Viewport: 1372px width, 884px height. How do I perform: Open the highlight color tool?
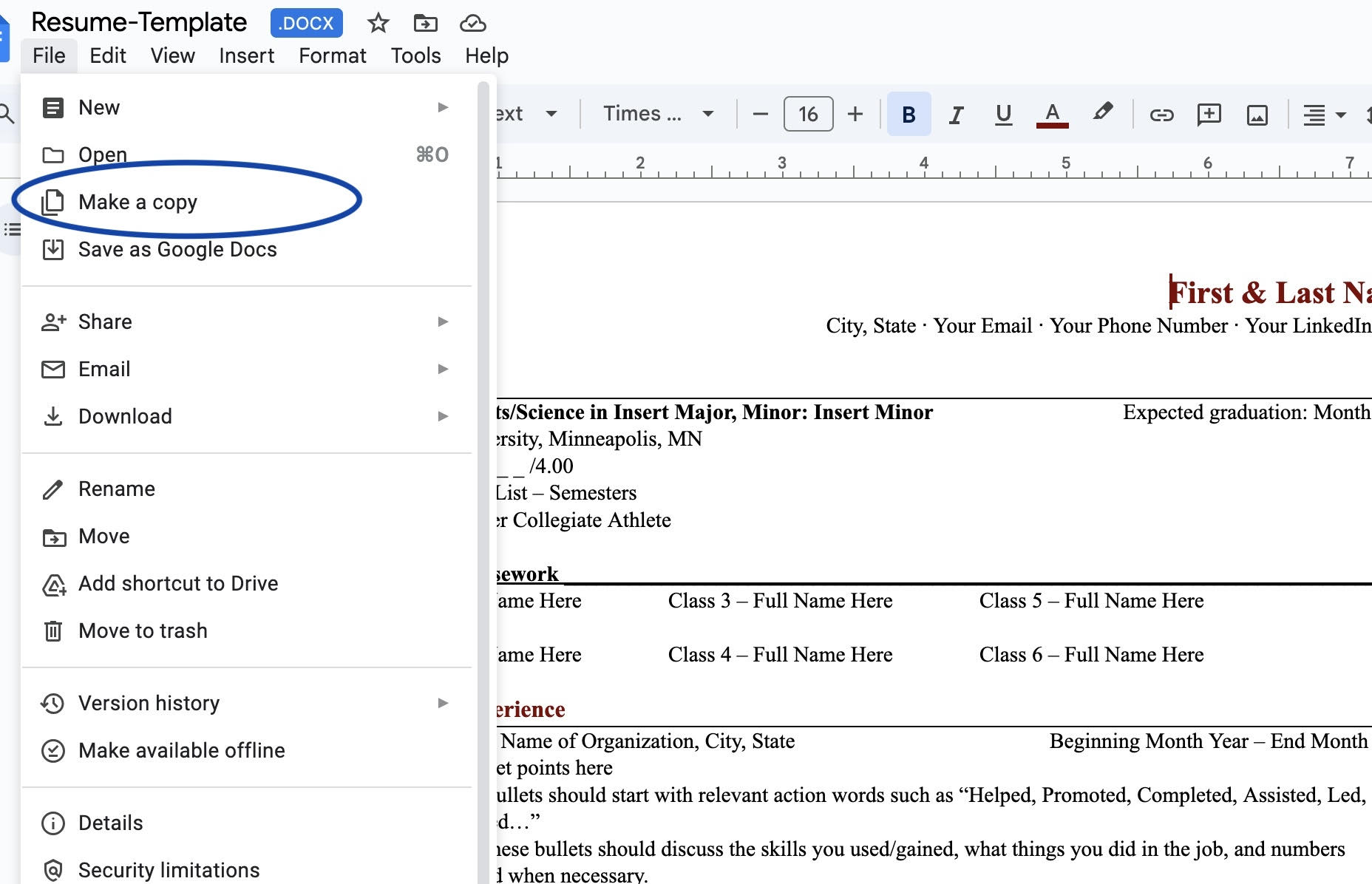[x=1101, y=114]
